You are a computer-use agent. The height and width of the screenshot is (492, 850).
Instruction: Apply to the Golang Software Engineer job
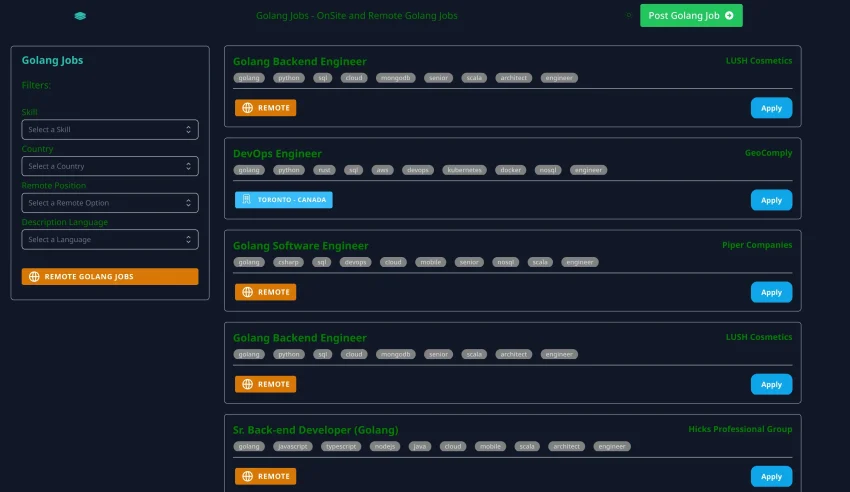[x=771, y=292]
